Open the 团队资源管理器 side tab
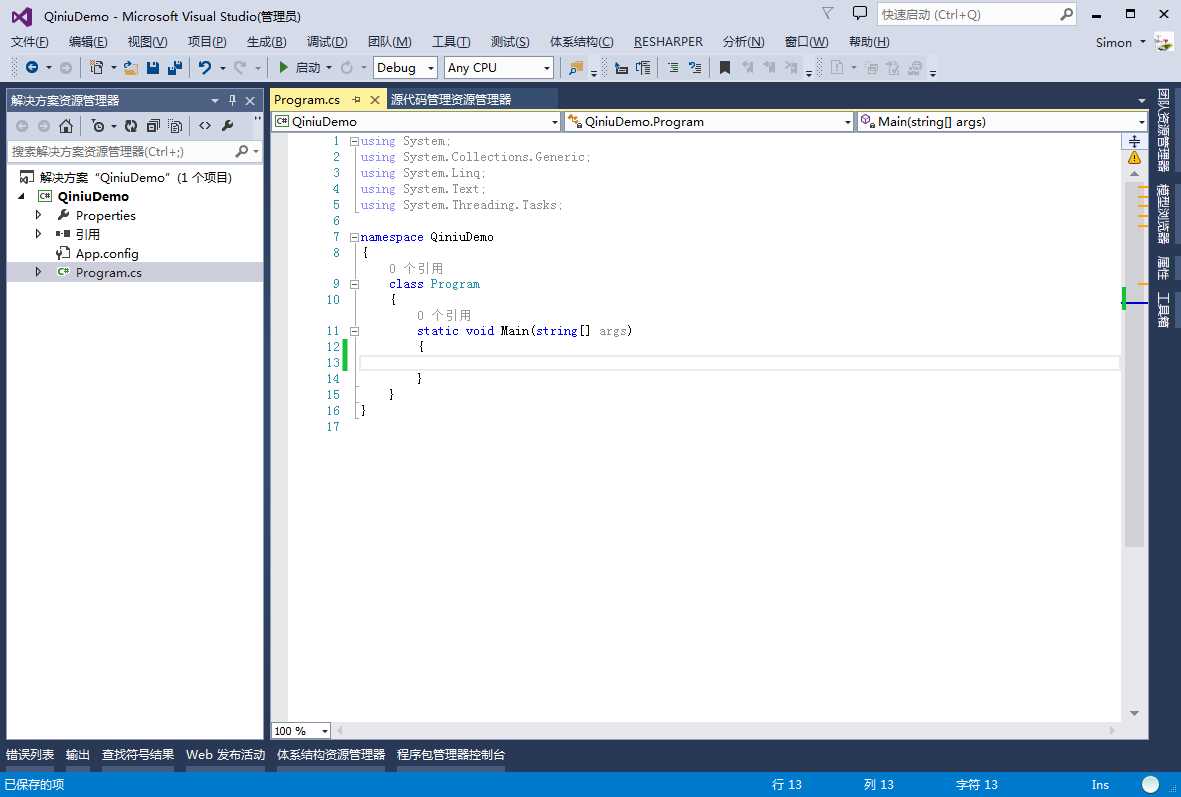This screenshot has height=797, width=1181. click(1163, 130)
